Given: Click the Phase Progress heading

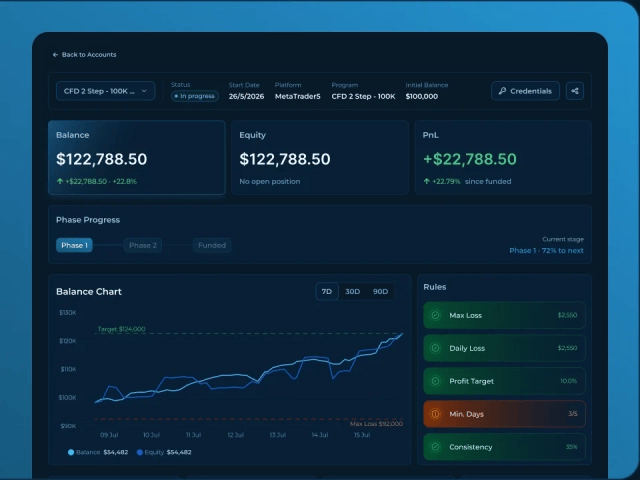Looking at the screenshot, I should 88,220.
